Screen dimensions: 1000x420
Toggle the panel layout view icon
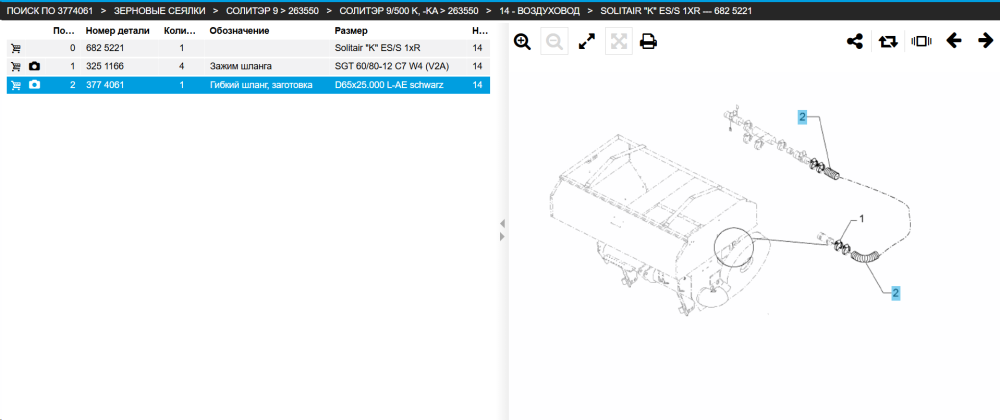point(922,41)
